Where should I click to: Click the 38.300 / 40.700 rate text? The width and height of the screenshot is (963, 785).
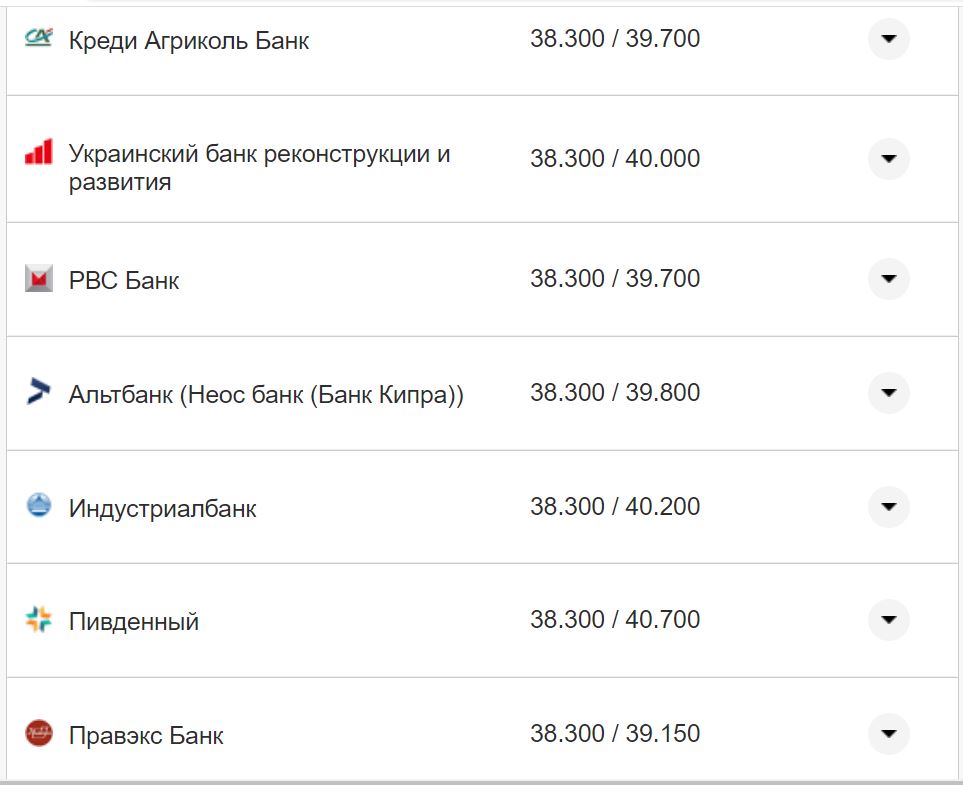coord(617,619)
